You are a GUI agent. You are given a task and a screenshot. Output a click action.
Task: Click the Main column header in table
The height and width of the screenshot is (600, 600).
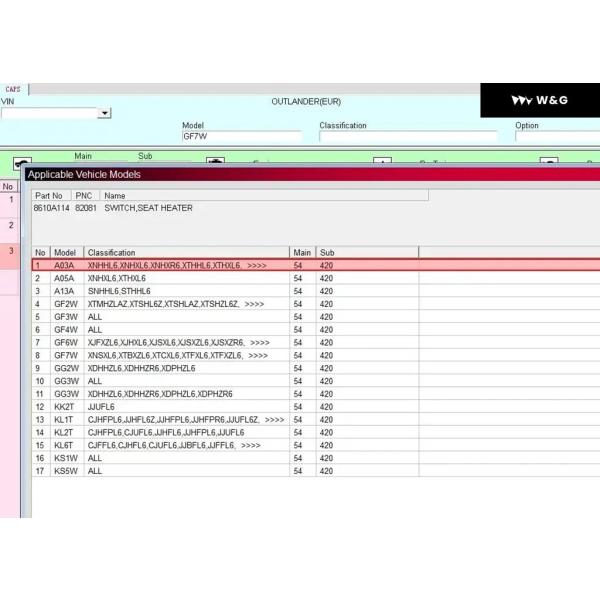(303, 253)
